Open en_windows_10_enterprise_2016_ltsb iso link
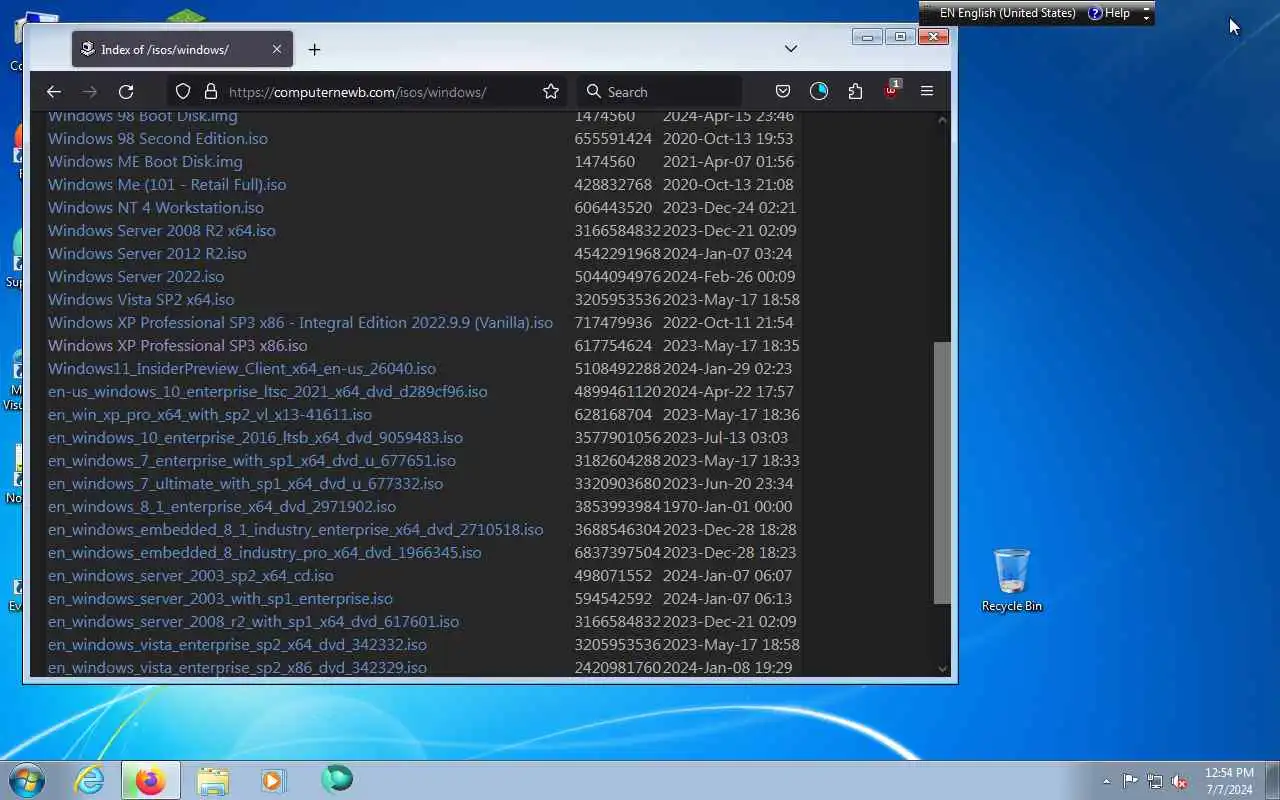This screenshot has width=1280, height=800. (255, 438)
